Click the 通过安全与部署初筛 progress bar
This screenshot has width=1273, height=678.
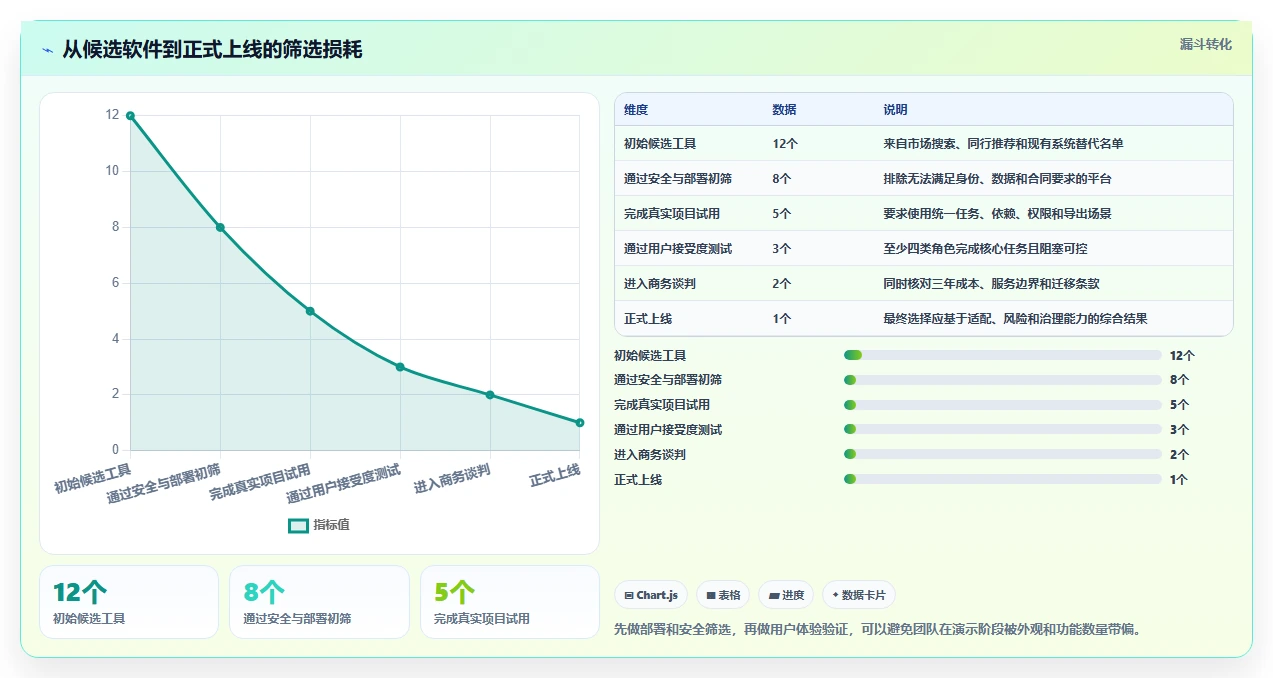tap(1002, 380)
